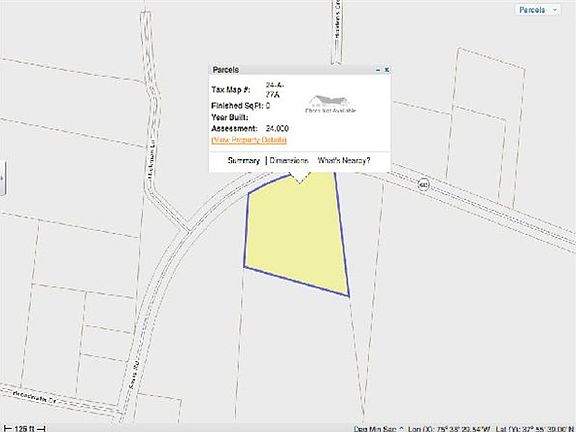This screenshot has height=432, width=576.
Task: Click the route shield marker on the road
Action: (x=424, y=184)
